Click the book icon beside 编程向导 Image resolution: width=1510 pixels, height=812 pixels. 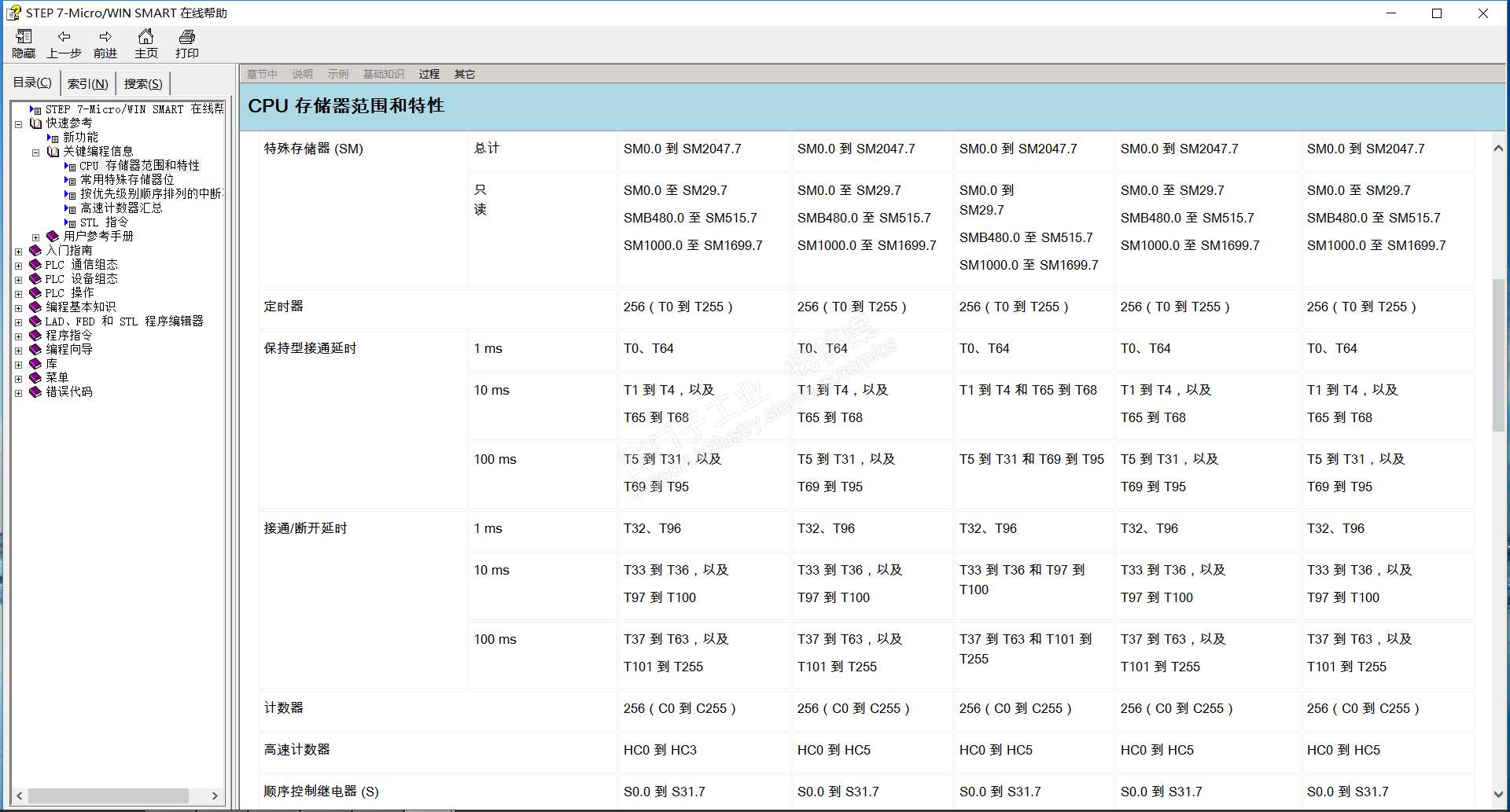35,349
